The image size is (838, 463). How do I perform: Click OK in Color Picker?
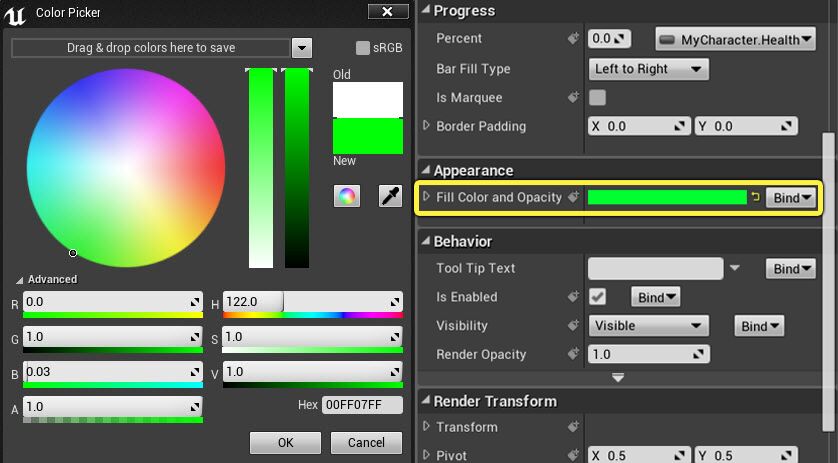tap(285, 443)
